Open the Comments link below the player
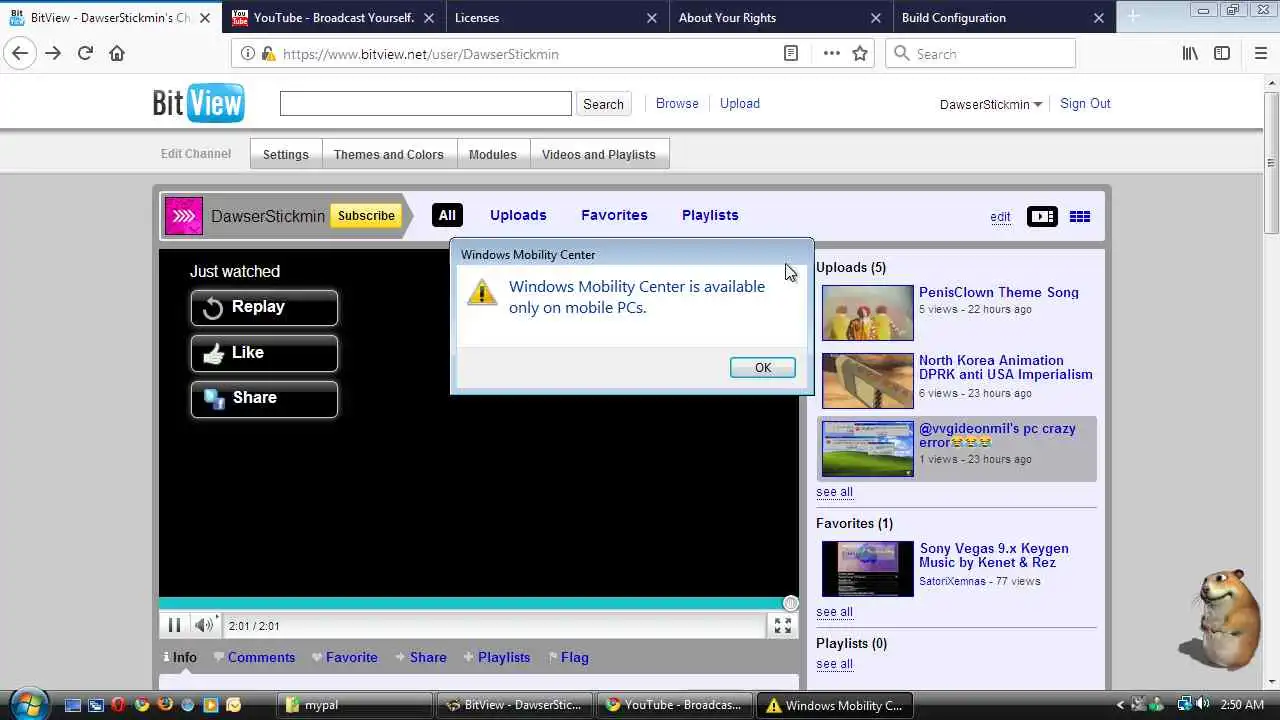This screenshot has height=720, width=1280. (261, 657)
